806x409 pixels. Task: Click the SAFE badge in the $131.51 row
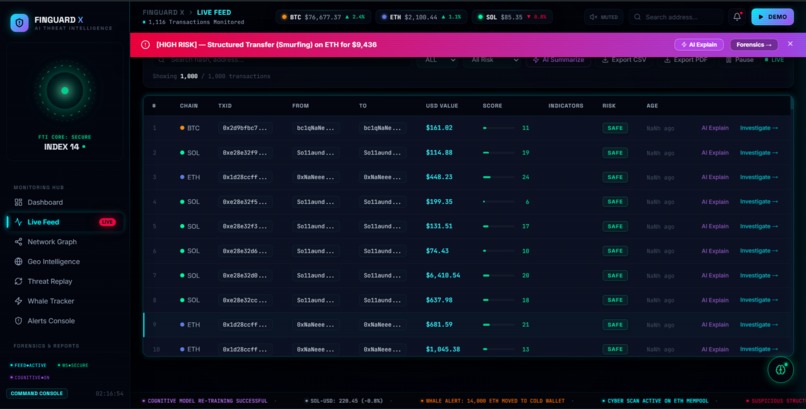coord(615,227)
